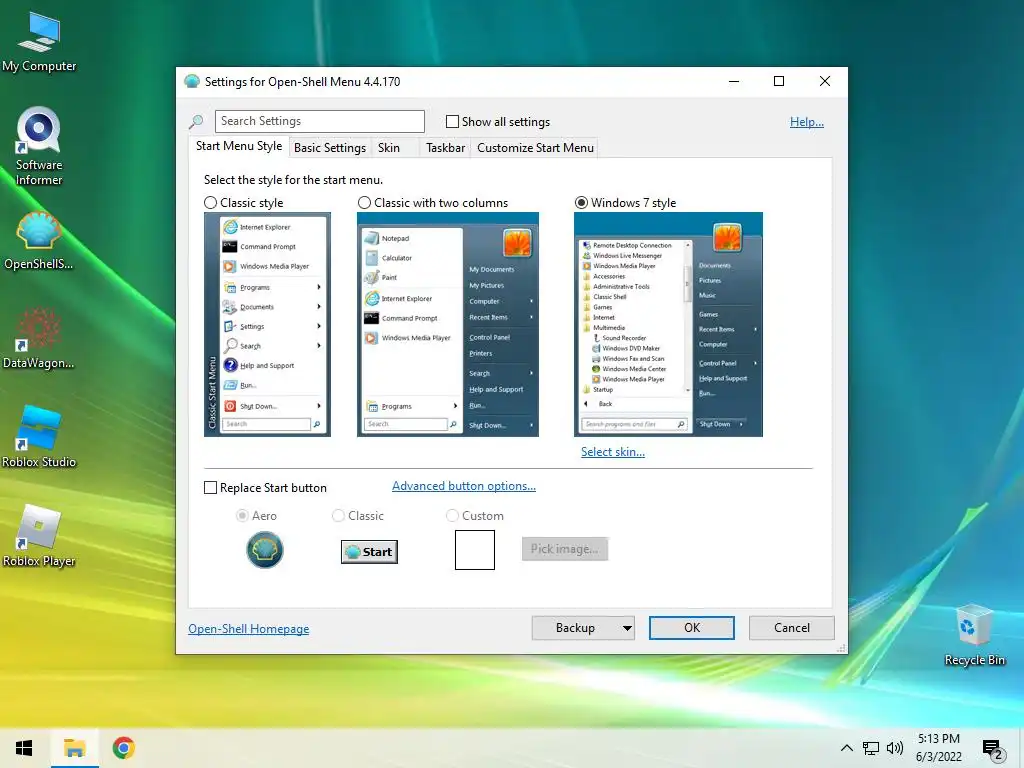
Task: Select the OpenShellSetup desktop icon
Action: tap(39, 240)
